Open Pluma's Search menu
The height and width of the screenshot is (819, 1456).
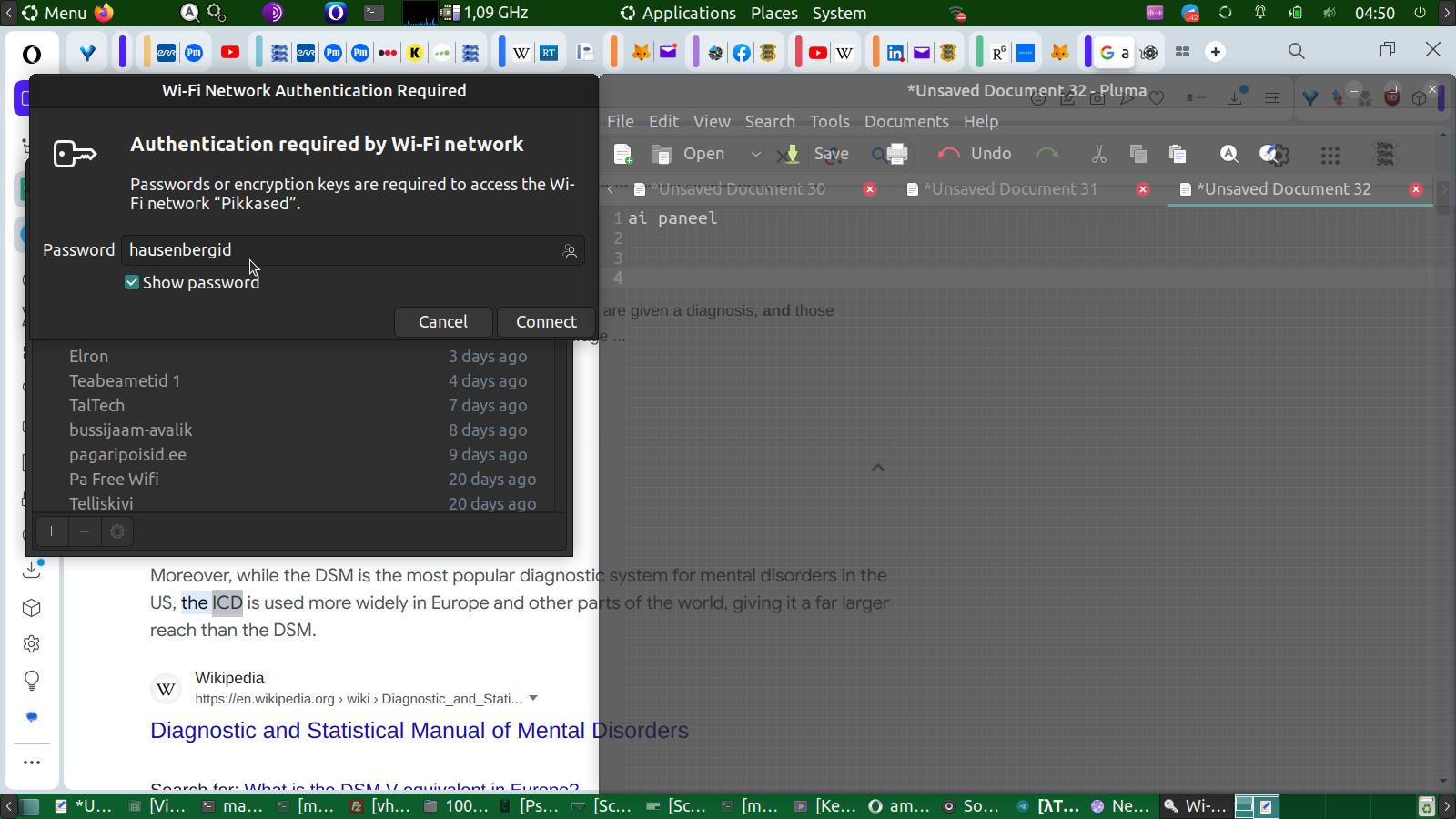click(x=770, y=122)
